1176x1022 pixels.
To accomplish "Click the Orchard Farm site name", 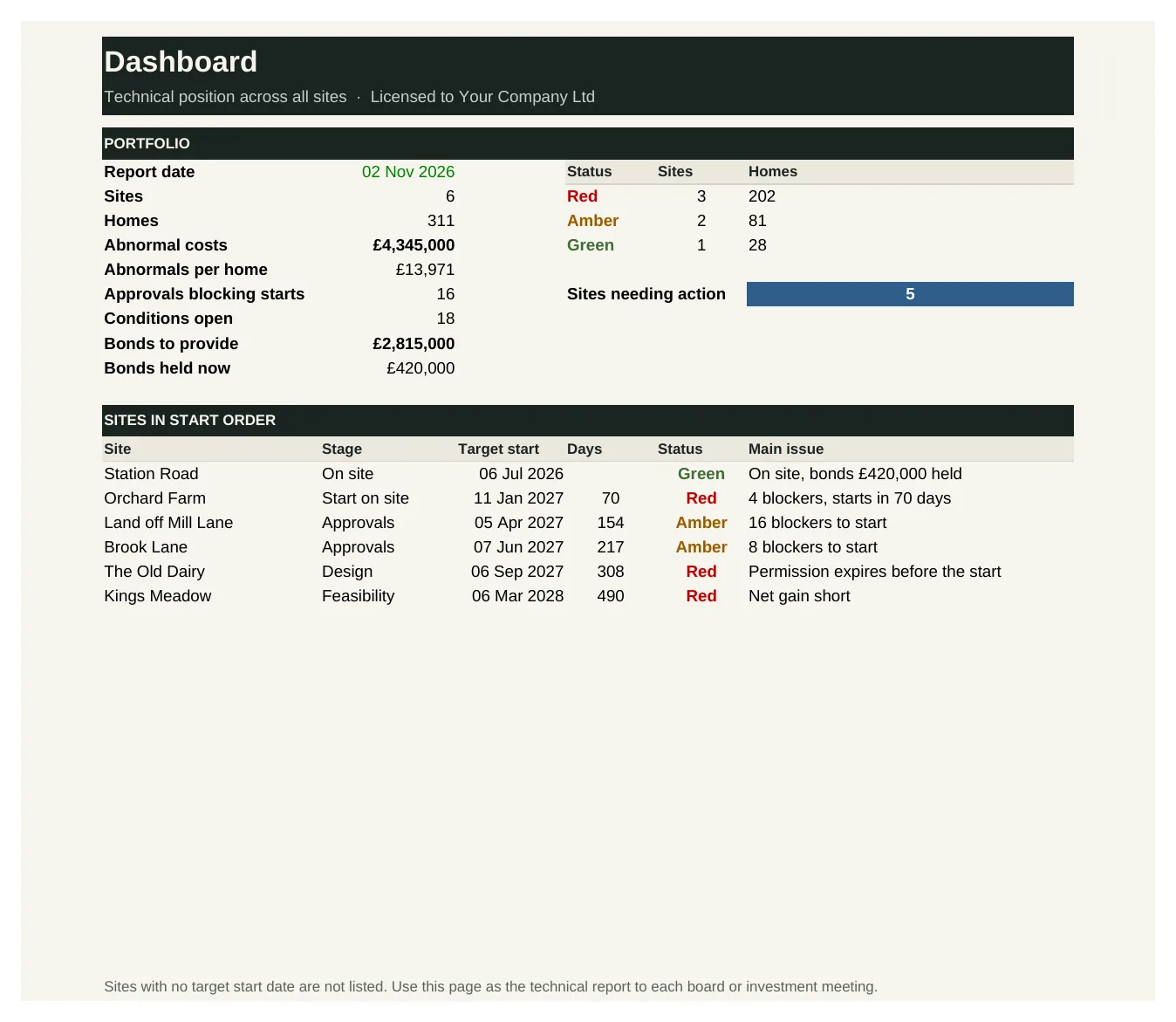I will 154,498.
